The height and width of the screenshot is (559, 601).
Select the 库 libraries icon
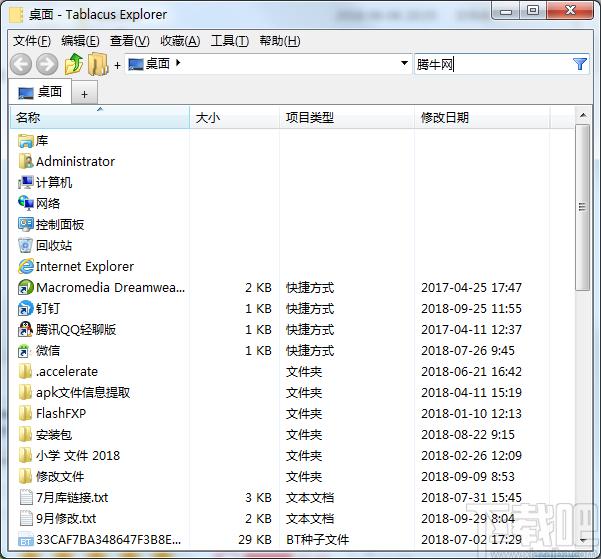tap(25, 141)
